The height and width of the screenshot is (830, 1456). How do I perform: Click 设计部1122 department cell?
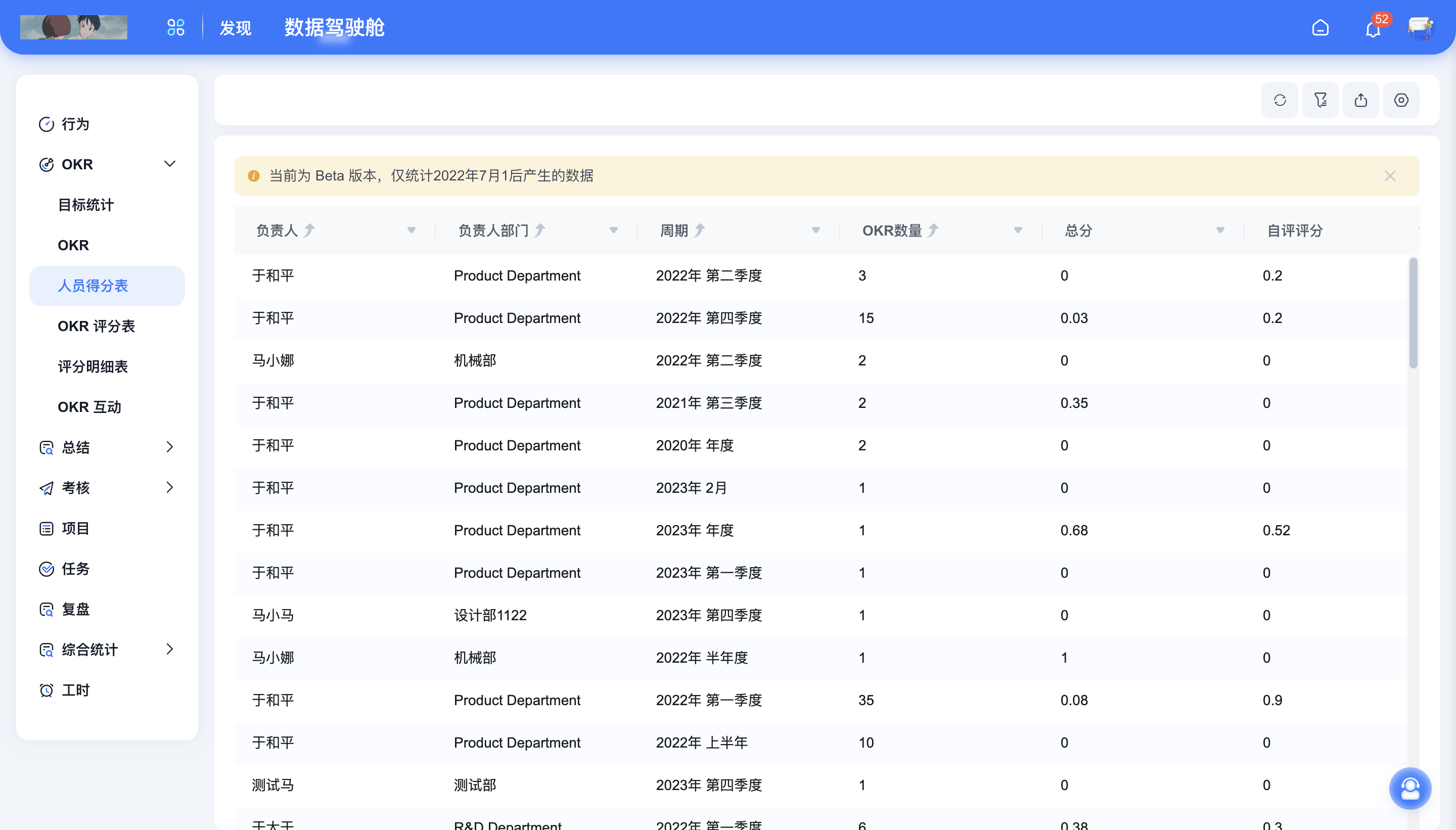(x=490, y=615)
